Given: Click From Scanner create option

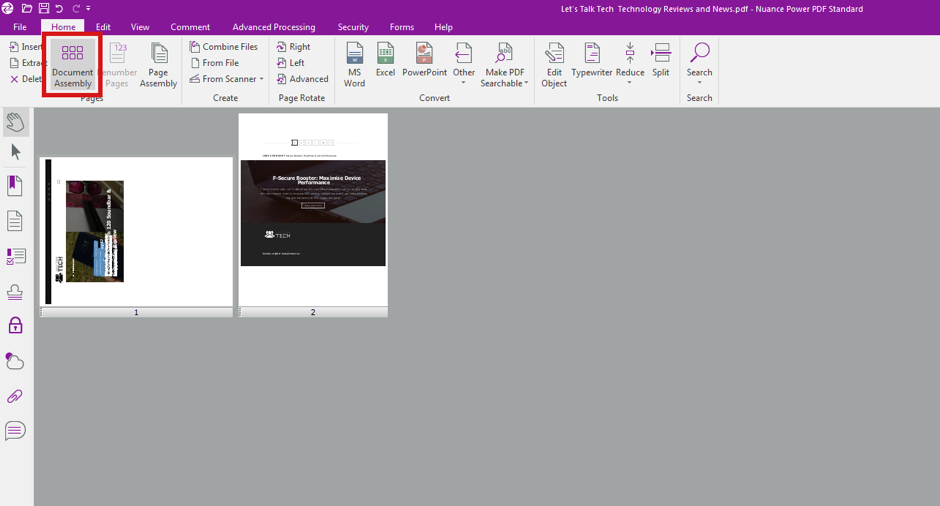Looking at the screenshot, I should point(223,79).
